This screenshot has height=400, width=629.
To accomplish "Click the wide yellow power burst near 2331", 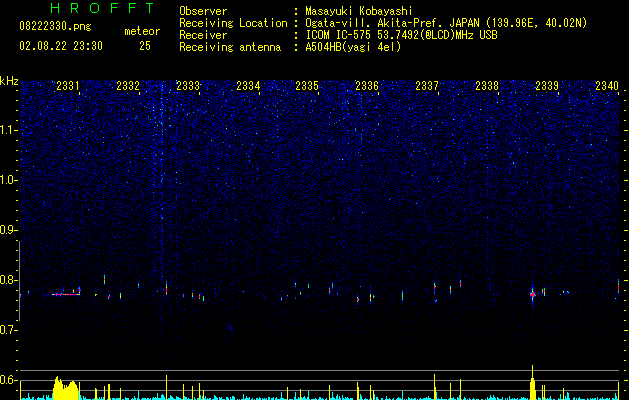I will point(65,388).
